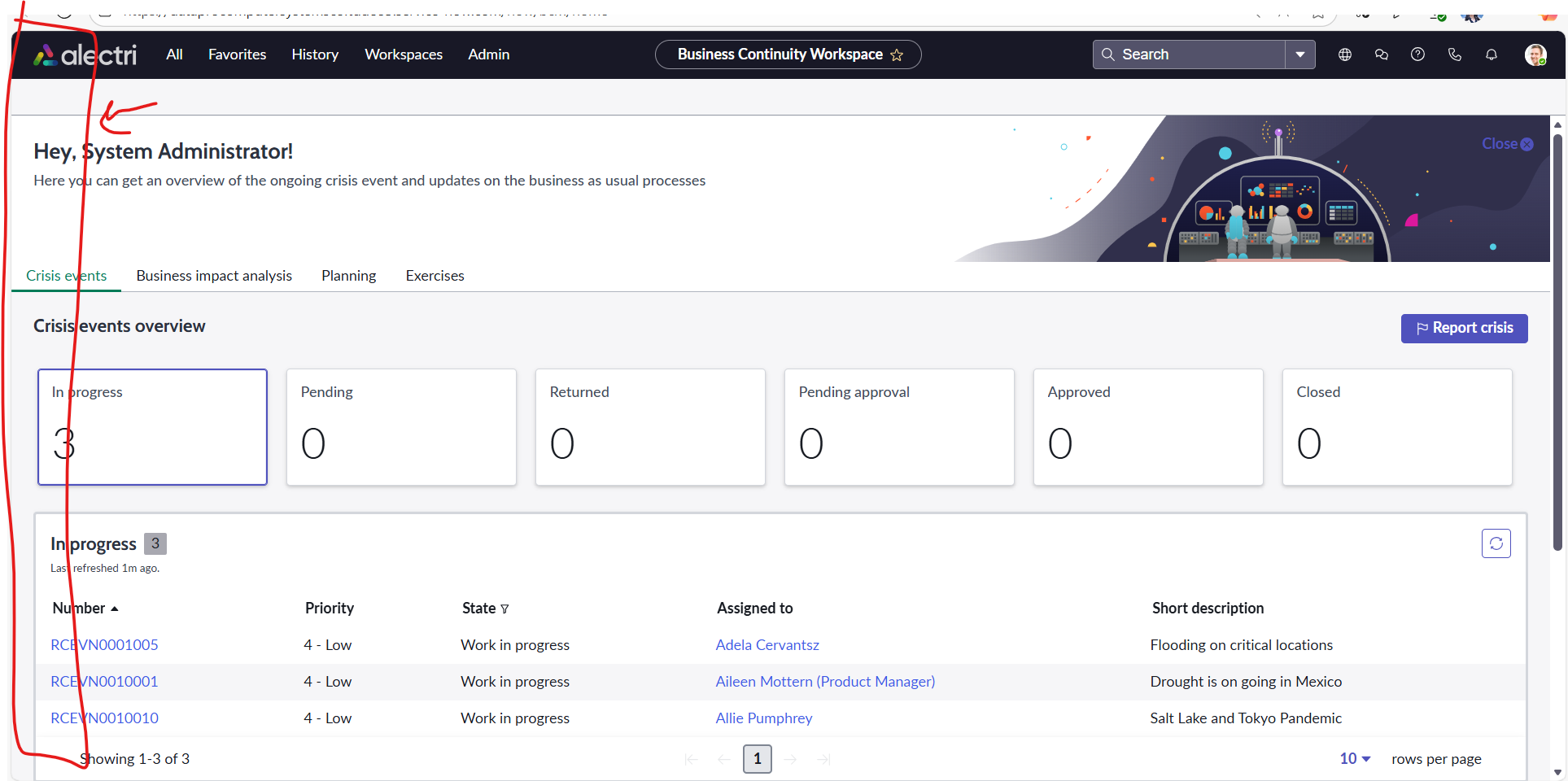Open Adela Cervantsz assignee link
The width and height of the screenshot is (1568, 781).
click(x=767, y=645)
